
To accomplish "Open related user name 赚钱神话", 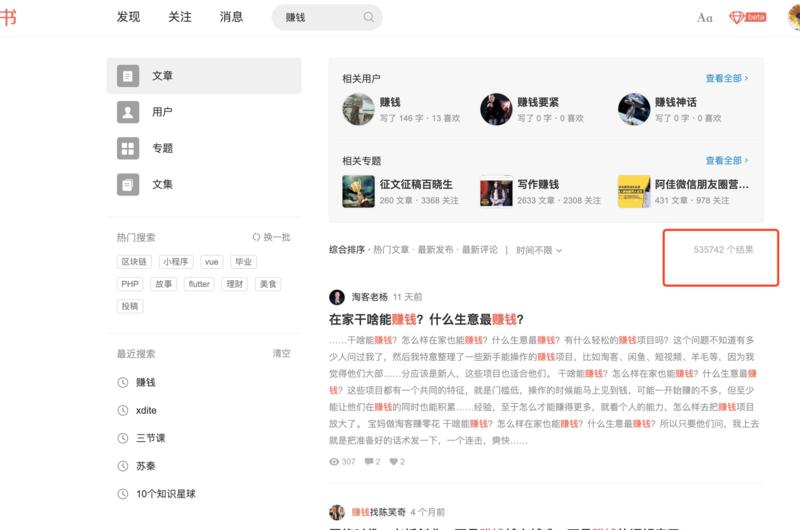I will [x=676, y=102].
